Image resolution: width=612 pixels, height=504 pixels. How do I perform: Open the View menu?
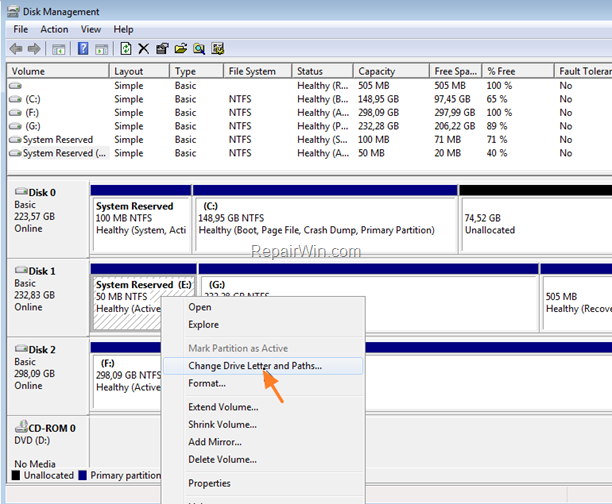tap(91, 29)
